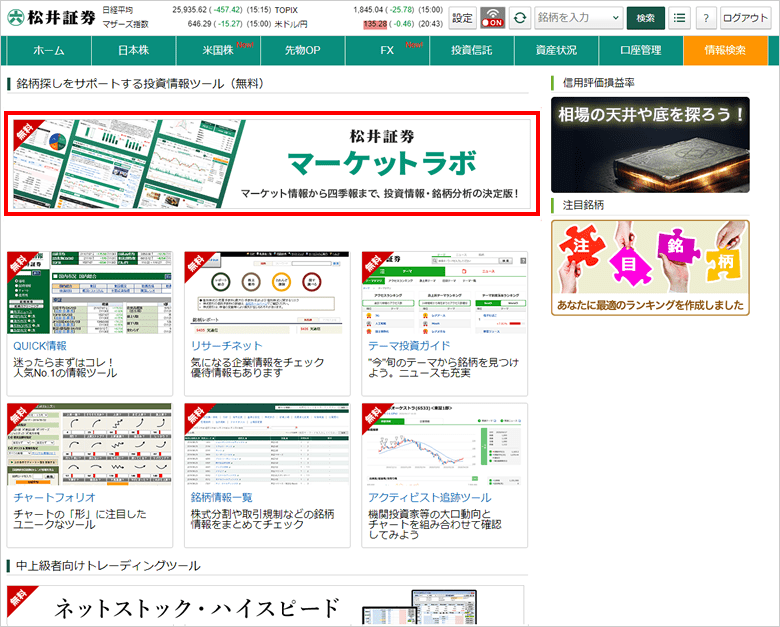Open help with the question mark button
The image size is (780, 627).
[x=706, y=18]
